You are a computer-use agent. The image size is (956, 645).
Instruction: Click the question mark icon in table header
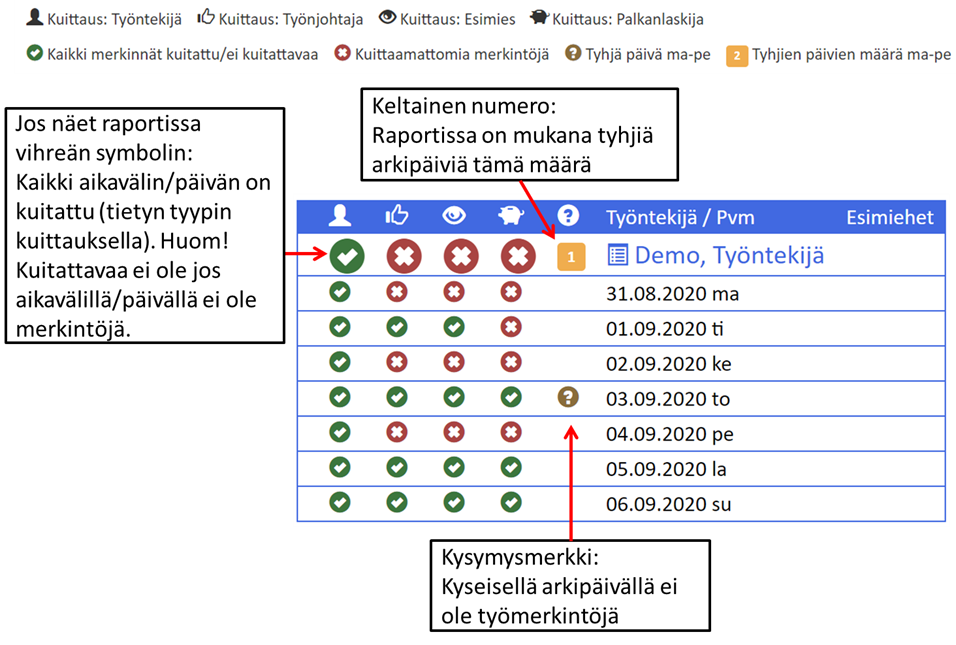coord(568,216)
